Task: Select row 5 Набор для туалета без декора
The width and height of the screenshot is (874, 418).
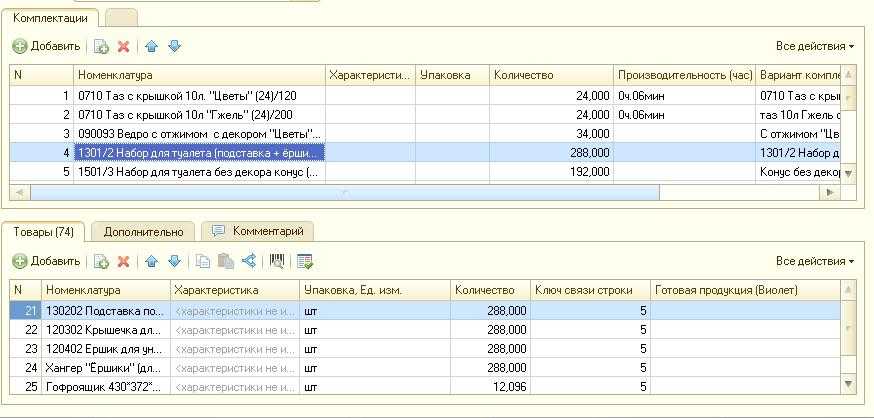Action: pyautogui.click(x=200, y=171)
